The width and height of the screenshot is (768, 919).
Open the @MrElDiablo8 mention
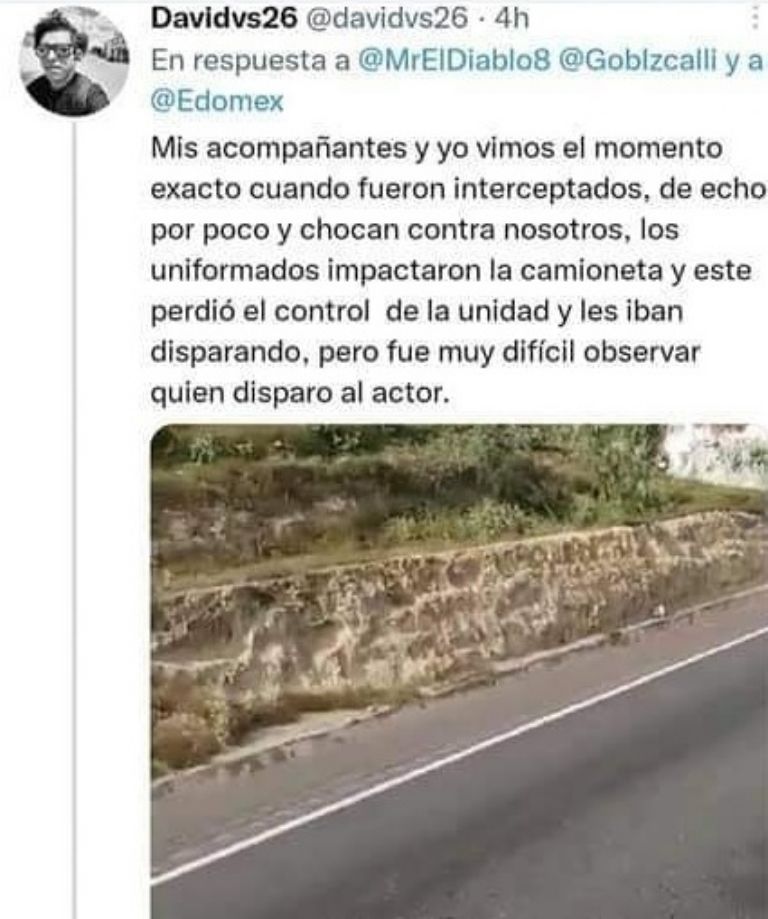coord(455,61)
